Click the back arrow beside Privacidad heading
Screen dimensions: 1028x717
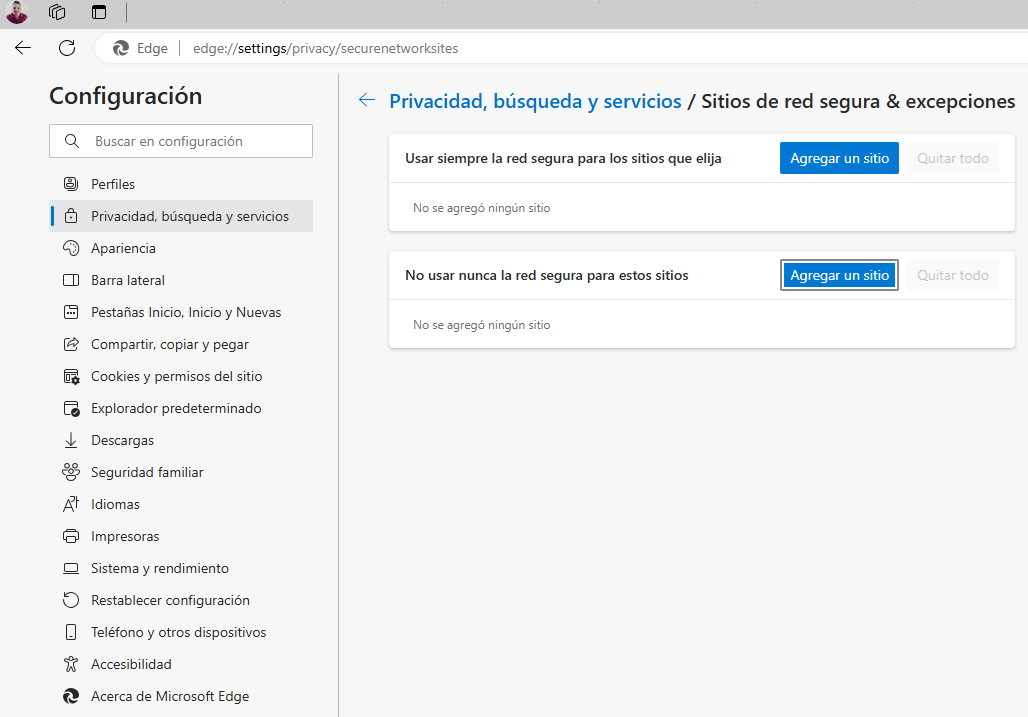click(367, 100)
